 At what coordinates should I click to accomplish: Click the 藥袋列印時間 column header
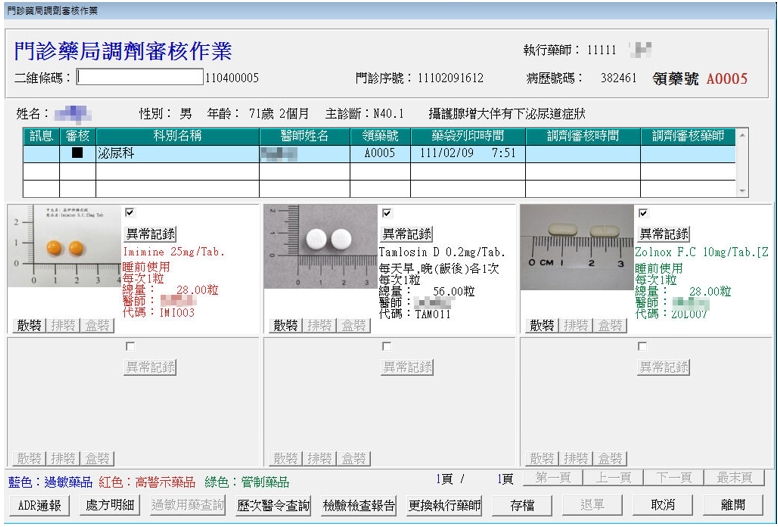468,136
